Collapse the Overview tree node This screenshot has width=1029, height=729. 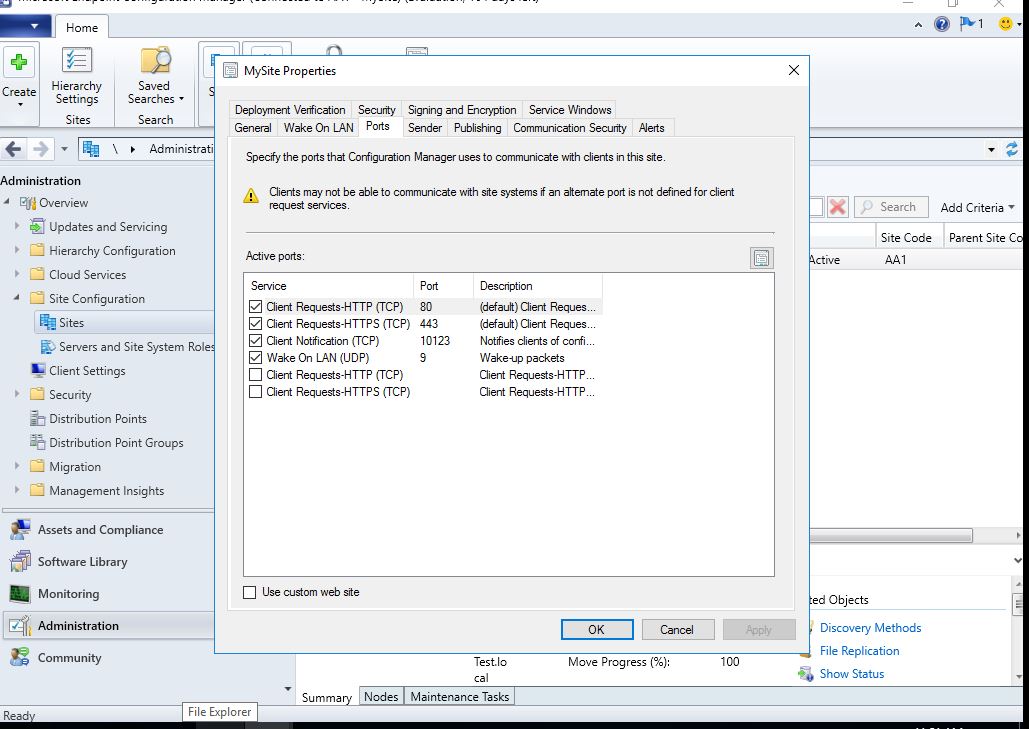pyautogui.click(x=7, y=201)
